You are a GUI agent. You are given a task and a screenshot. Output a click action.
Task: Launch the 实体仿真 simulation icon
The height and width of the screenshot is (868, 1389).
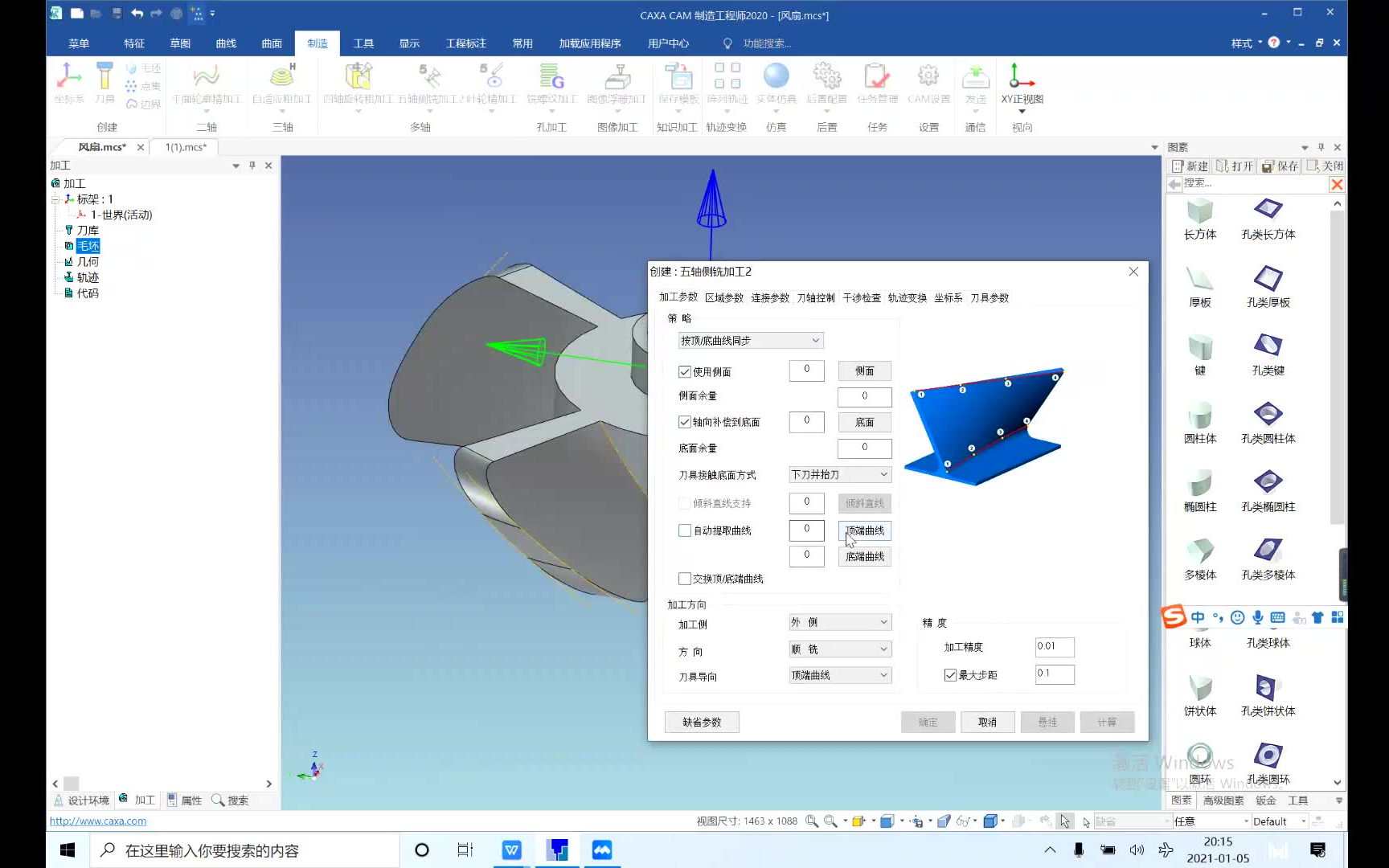click(776, 84)
